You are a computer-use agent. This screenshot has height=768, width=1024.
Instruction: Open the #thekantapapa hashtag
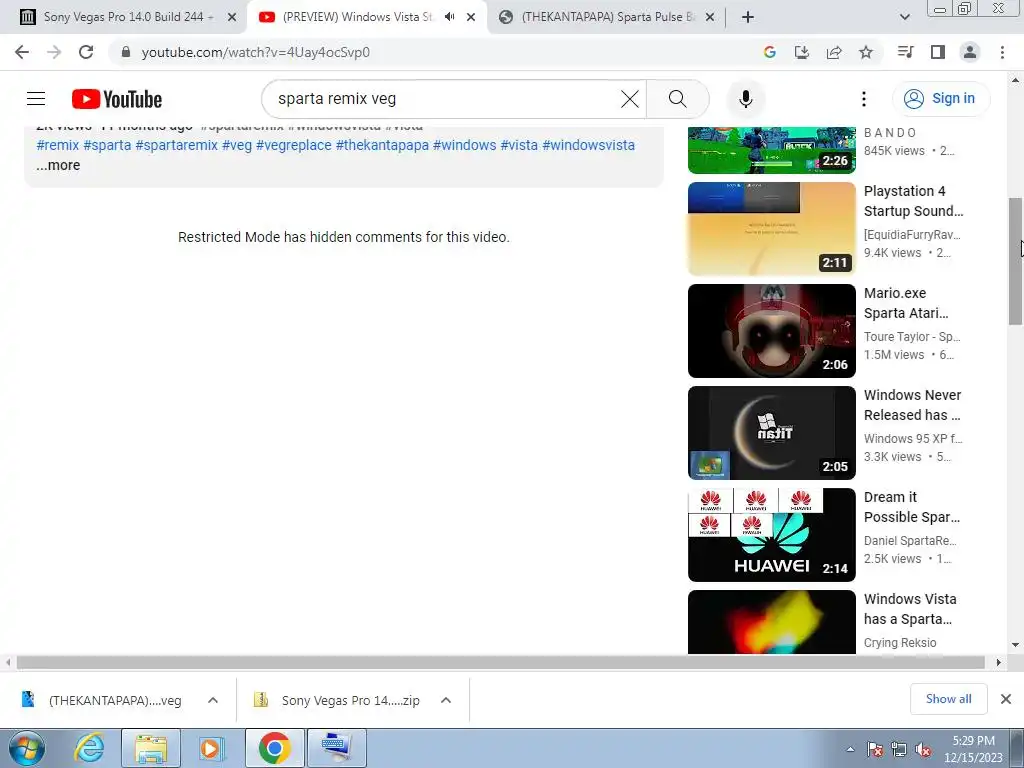tap(382, 145)
